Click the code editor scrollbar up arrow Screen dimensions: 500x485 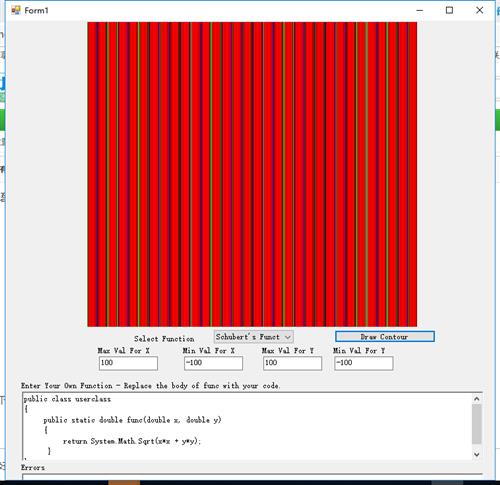[477, 399]
